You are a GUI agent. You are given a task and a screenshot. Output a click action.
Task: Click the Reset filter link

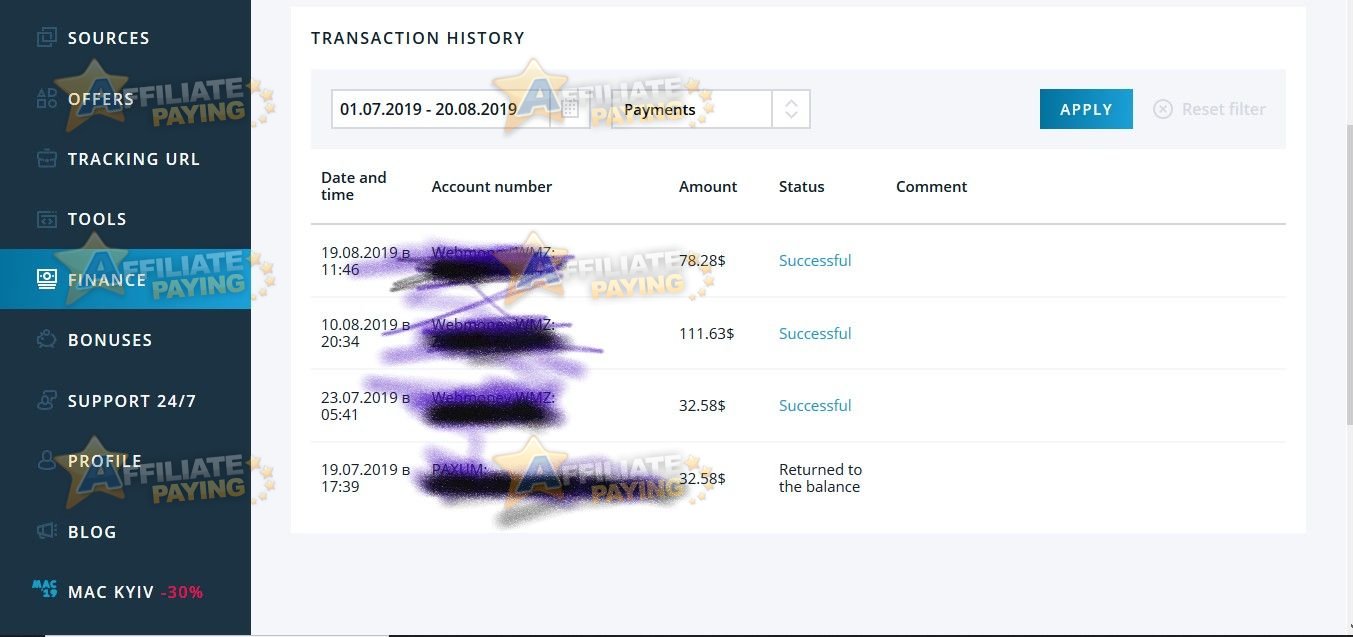coord(1223,109)
